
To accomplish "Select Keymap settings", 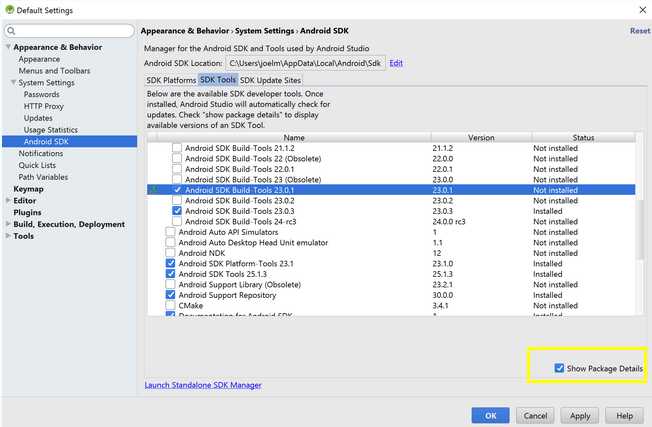I will [28, 189].
